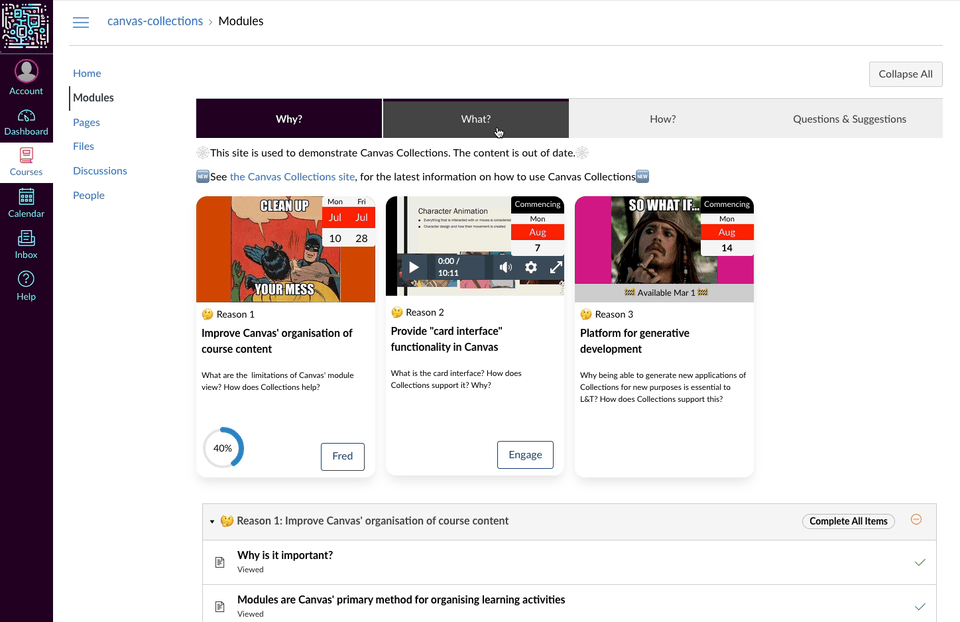This screenshot has height=622, width=960.
Task: Click the Engage button on Reason 2 card
Action: pyautogui.click(x=525, y=455)
